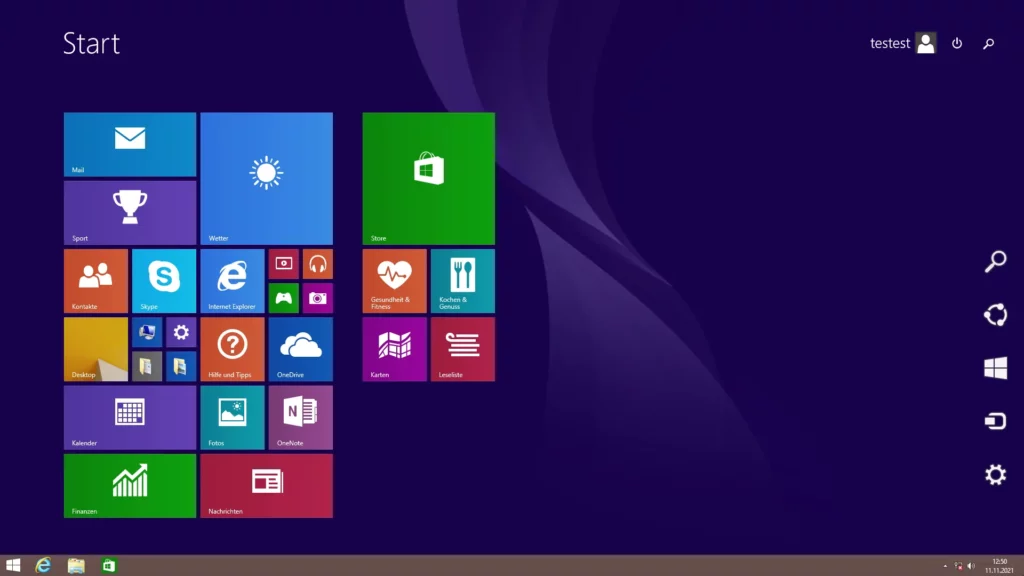The image size is (1024, 576).
Task: Click the testest user account name
Action: (888, 43)
